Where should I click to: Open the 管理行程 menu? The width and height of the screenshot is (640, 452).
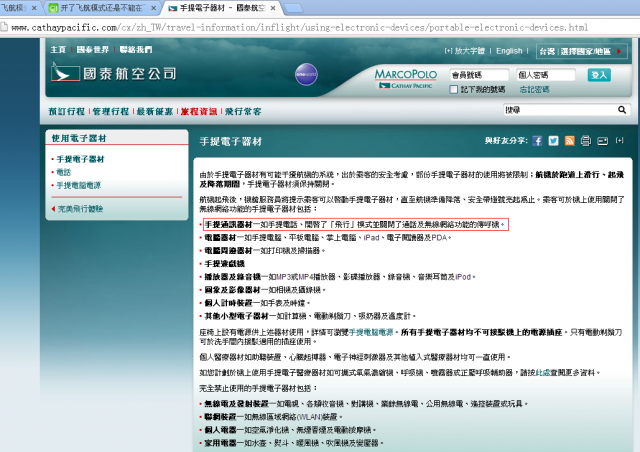pos(111,111)
